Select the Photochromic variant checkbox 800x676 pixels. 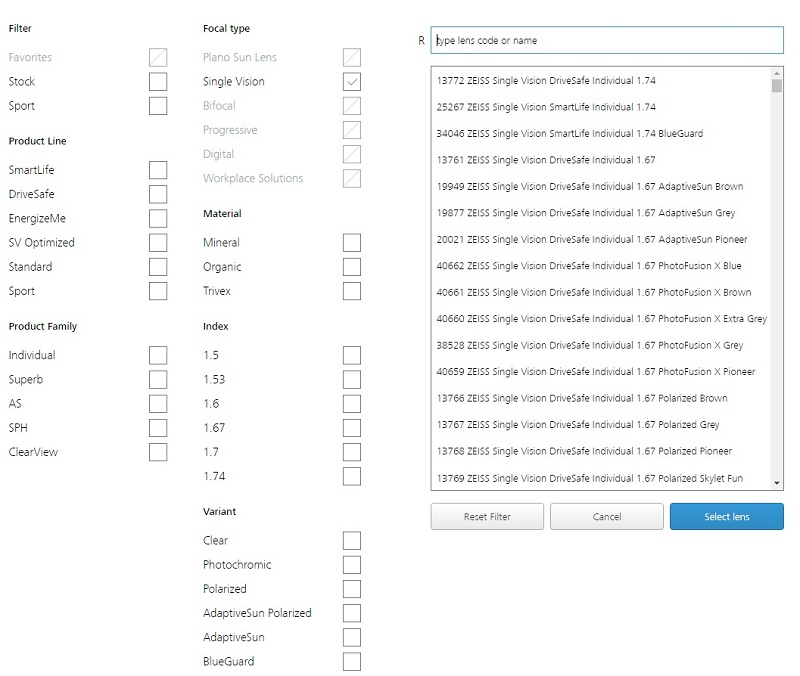[351, 565]
